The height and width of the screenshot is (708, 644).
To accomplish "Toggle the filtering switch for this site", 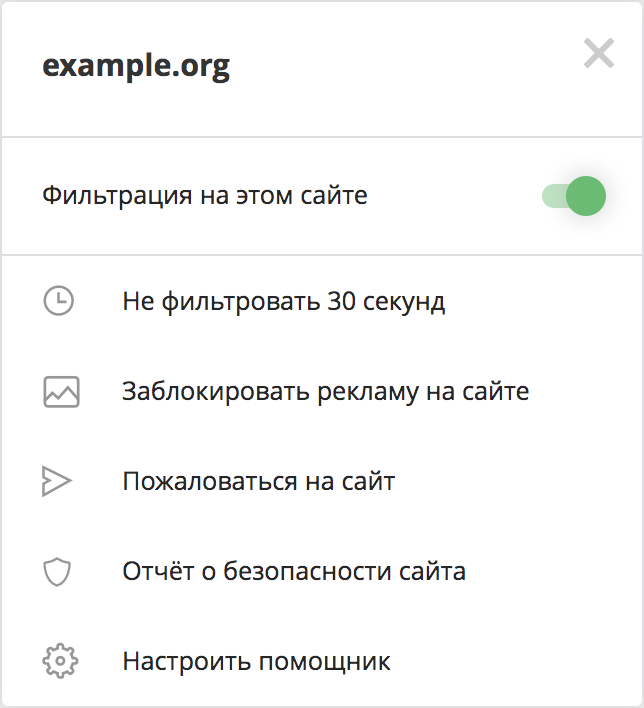I will point(574,196).
